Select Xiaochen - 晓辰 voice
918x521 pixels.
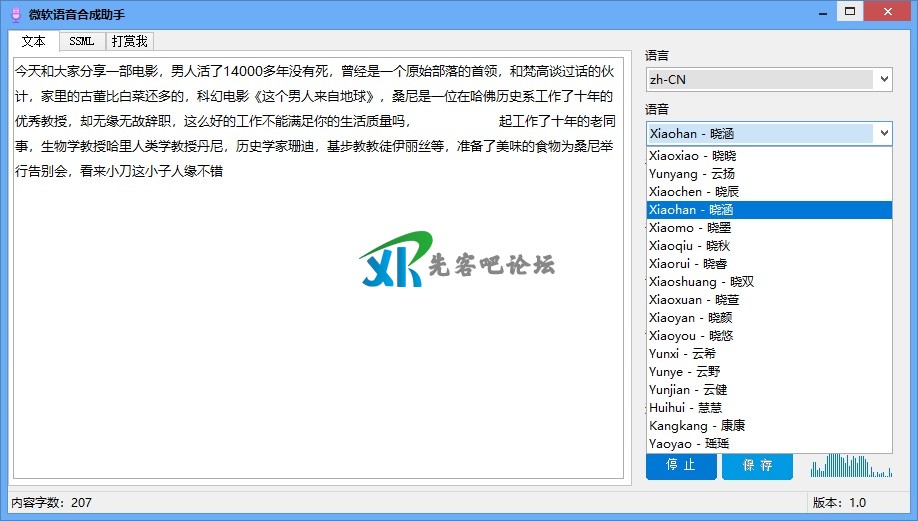click(694, 192)
